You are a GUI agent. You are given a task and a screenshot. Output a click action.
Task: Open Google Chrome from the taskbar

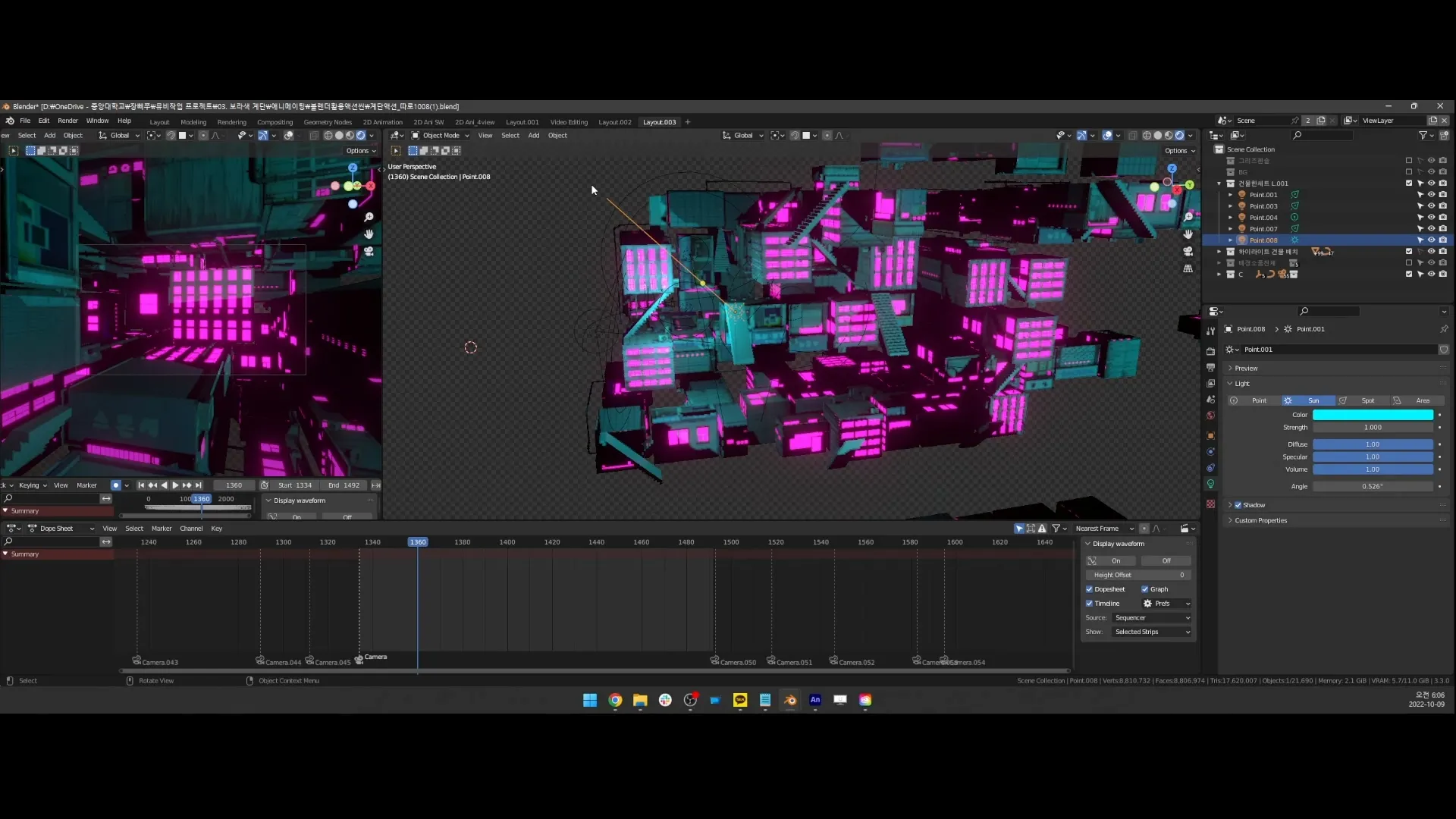tap(615, 700)
